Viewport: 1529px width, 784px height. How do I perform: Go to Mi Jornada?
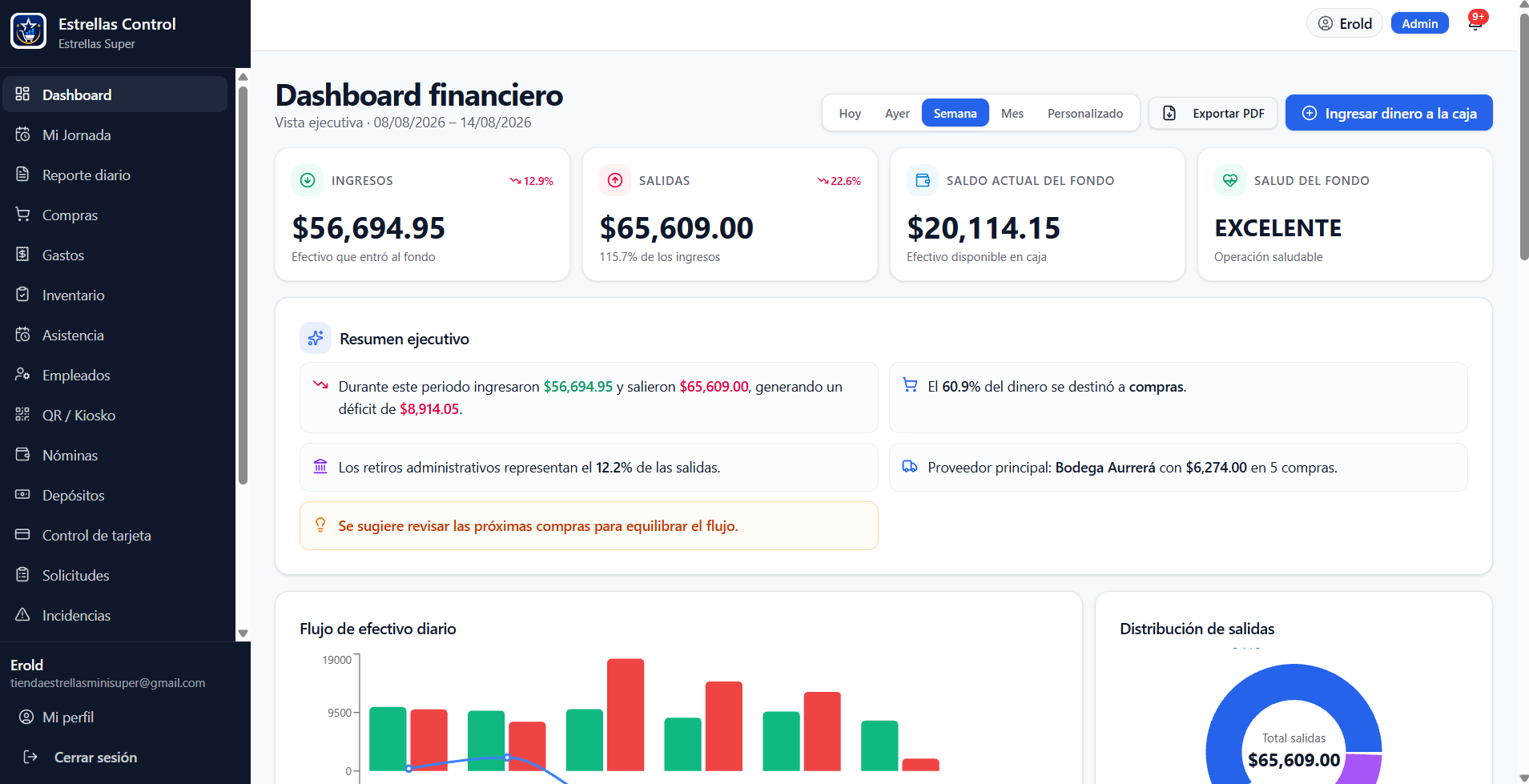coord(115,135)
